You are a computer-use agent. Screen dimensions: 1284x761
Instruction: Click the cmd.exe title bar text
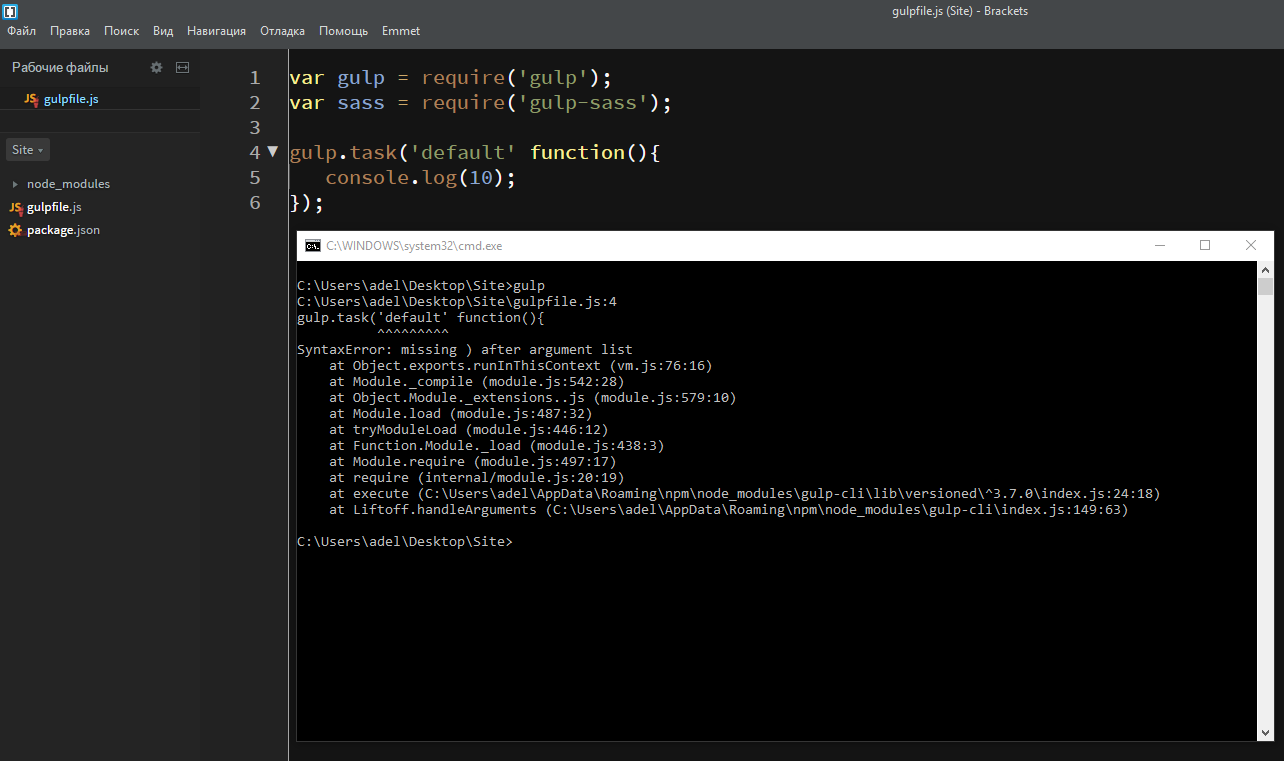414,245
